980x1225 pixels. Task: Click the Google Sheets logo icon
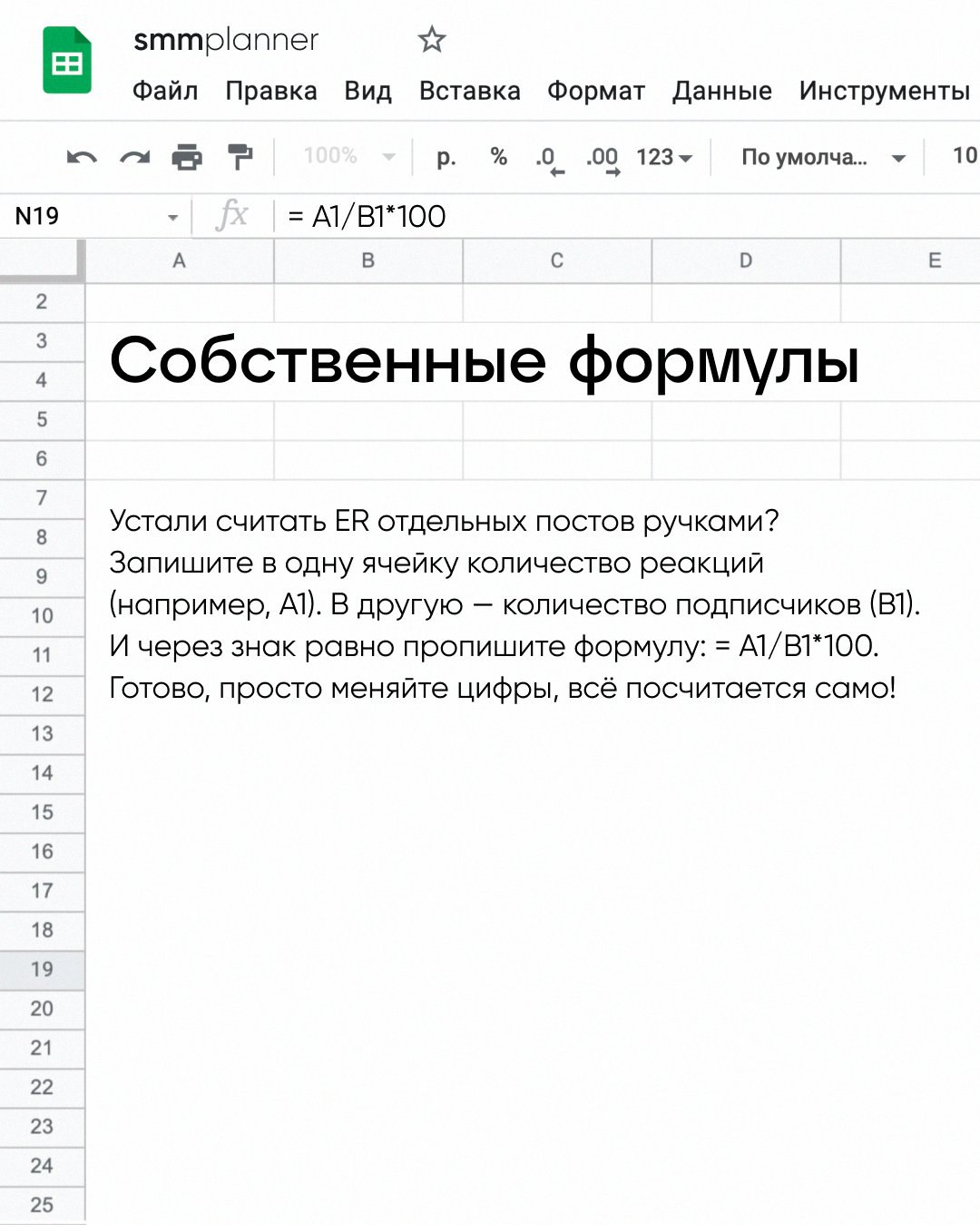click(67, 60)
